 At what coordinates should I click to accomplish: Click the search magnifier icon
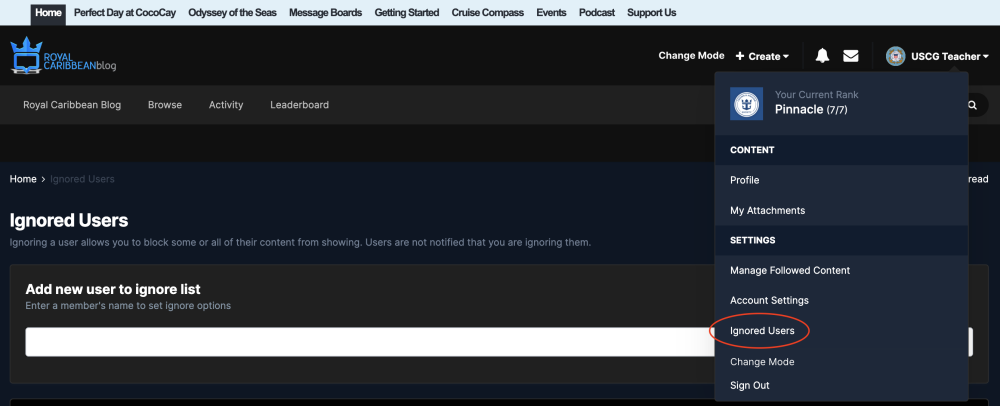coord(972,105)
